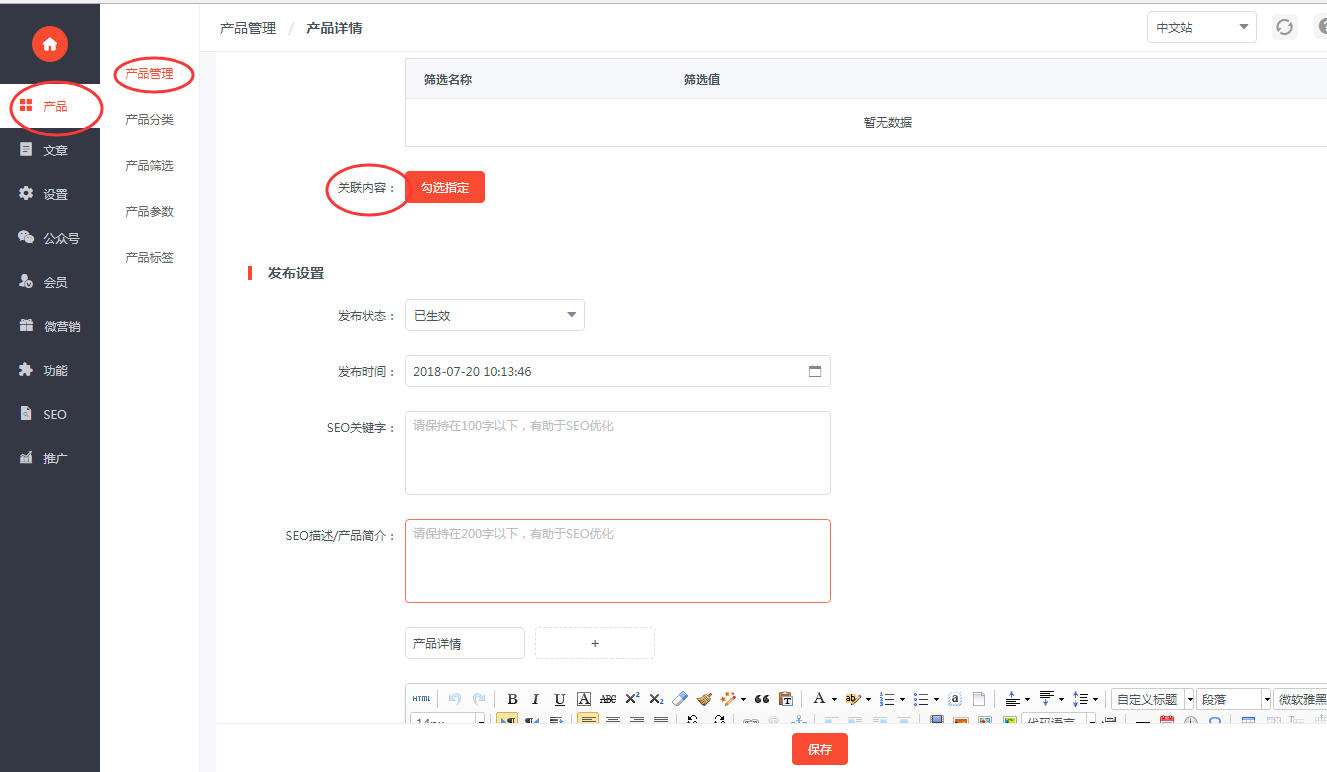The image size is (1327, 772).
Task: Click the refresh icon beside the site selector
Action: coord(1284,28)
